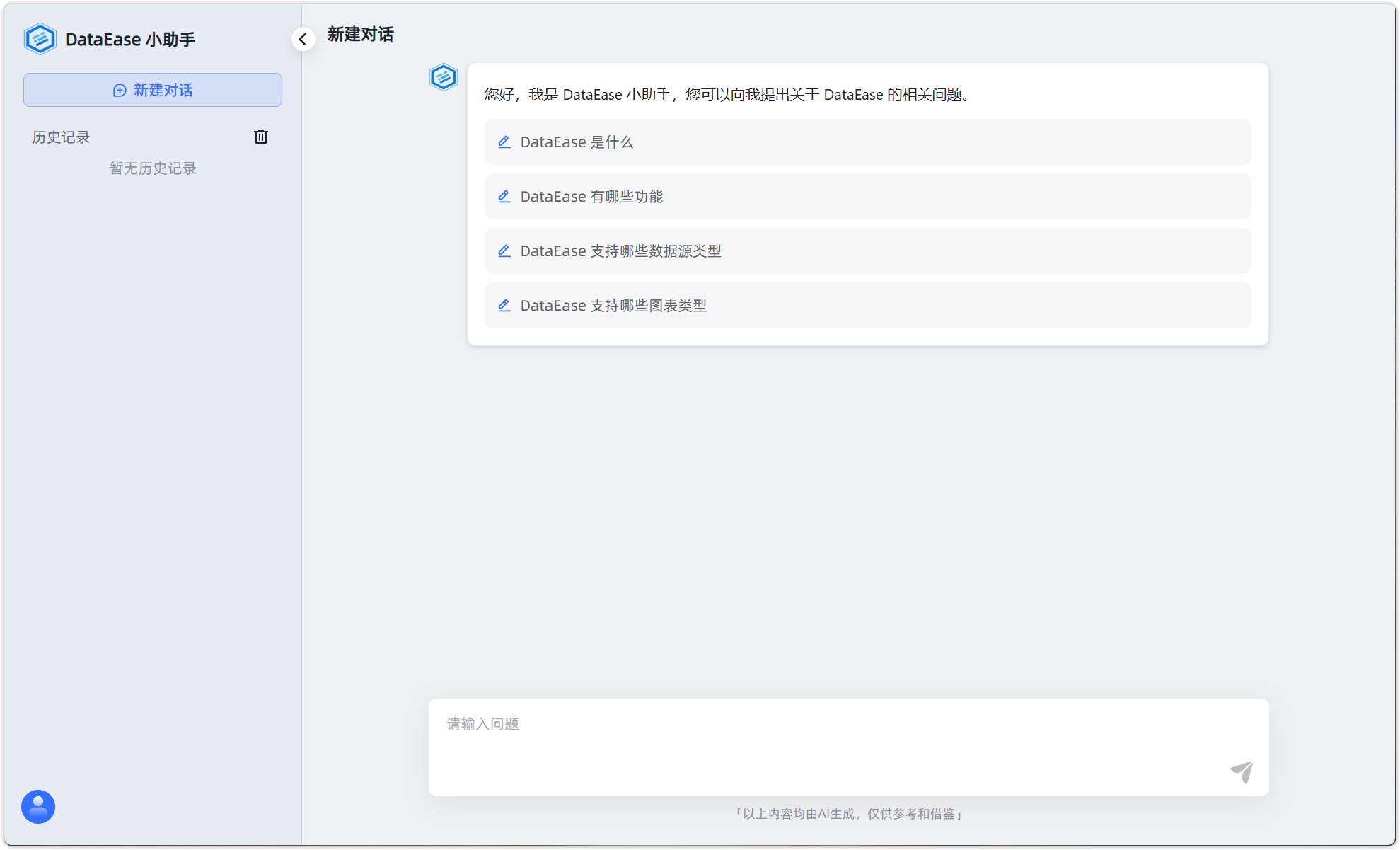The width and height of the screenshot is (1400, 850).
Task: Click the pencil icon beside 'DataEase 有哪些功能'
Action: pyautogui.click(x=504, y=196)
